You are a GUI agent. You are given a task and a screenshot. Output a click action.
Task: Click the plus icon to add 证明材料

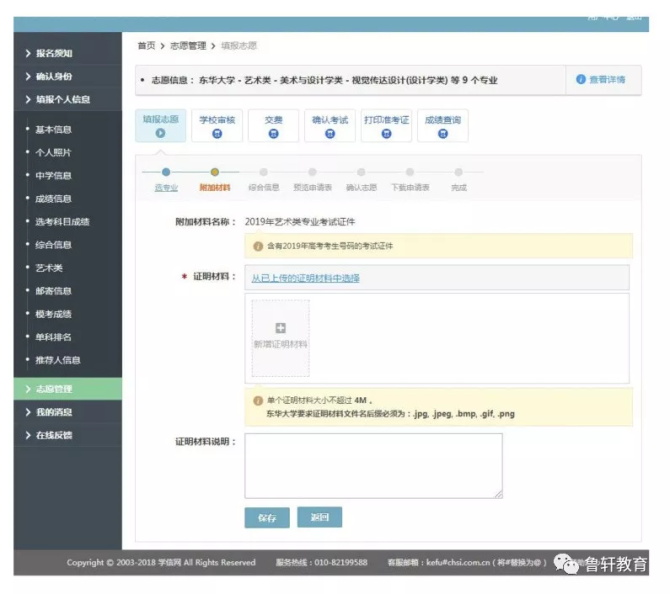click(x=280, y=328)
